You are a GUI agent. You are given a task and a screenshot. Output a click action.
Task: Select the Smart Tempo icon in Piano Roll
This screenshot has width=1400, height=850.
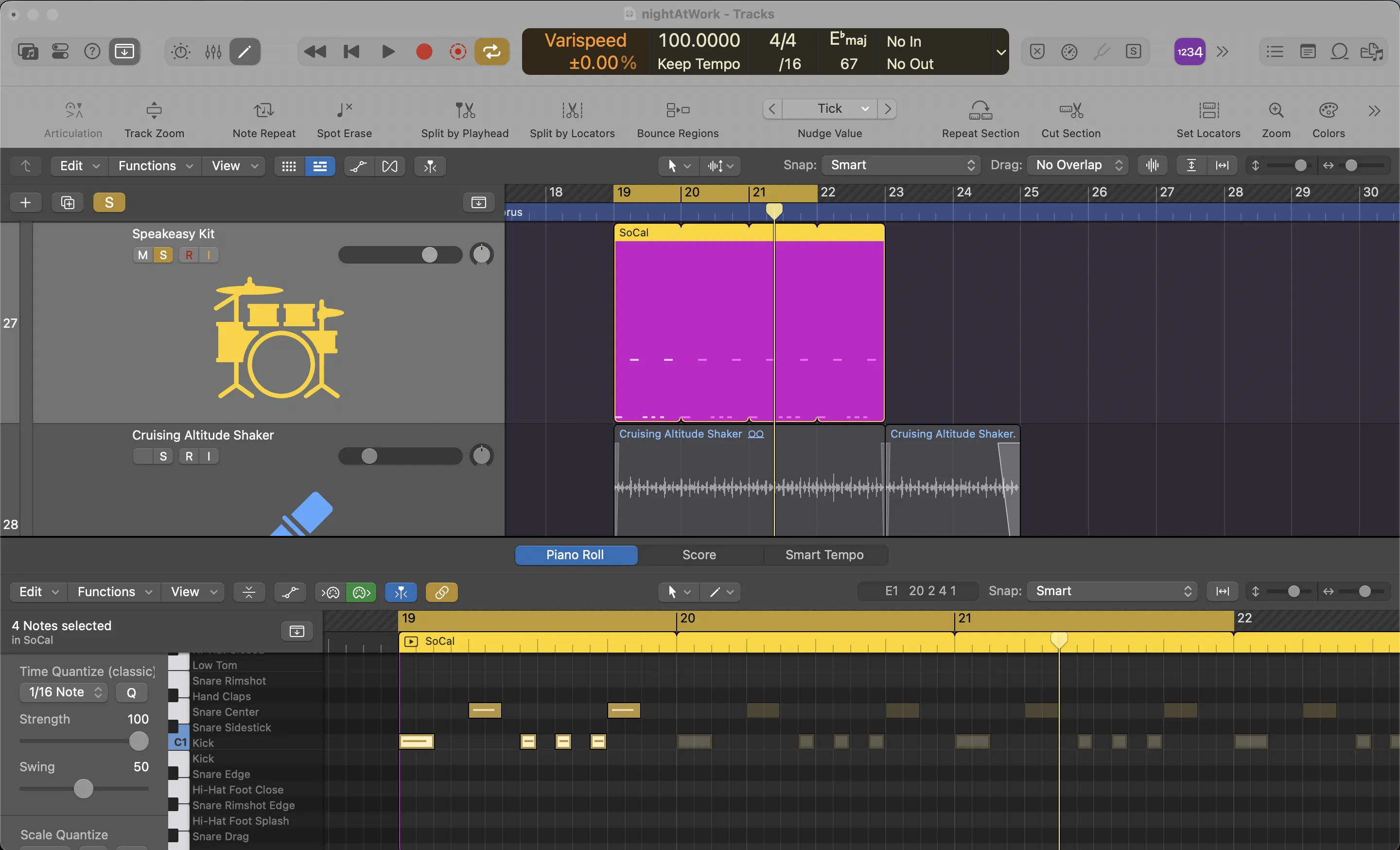(x=824, y=554)
